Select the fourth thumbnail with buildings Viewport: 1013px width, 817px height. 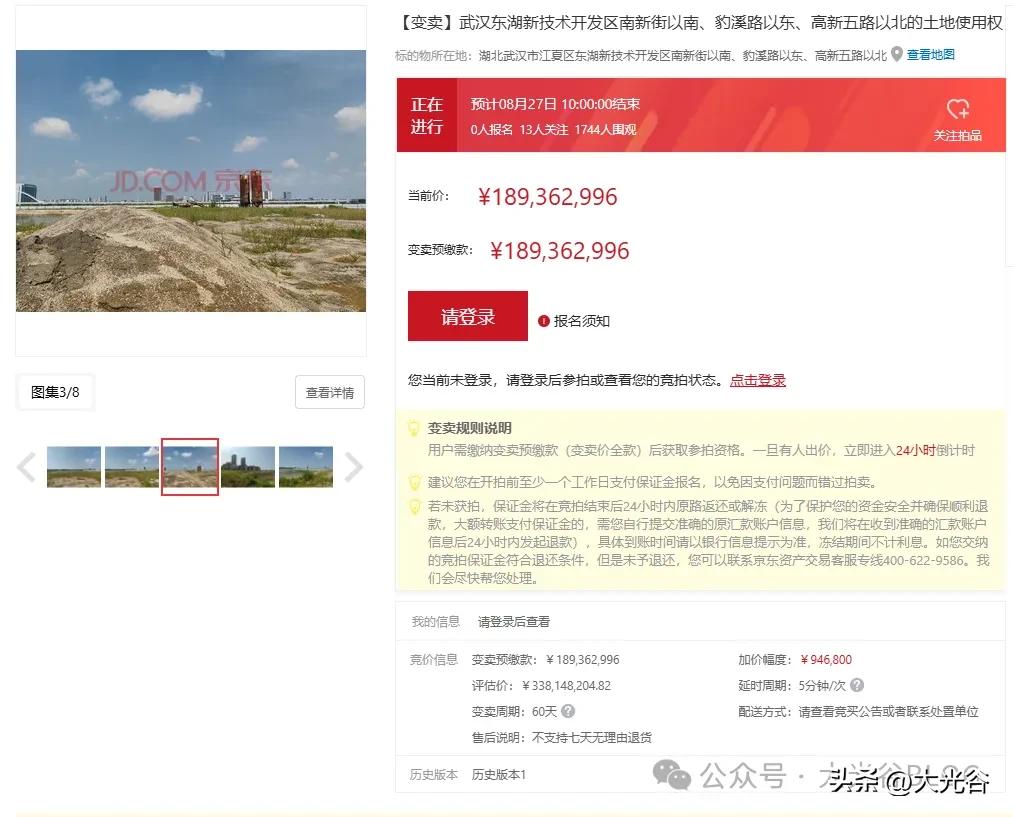pyautogui.click(x=248, y=467)
